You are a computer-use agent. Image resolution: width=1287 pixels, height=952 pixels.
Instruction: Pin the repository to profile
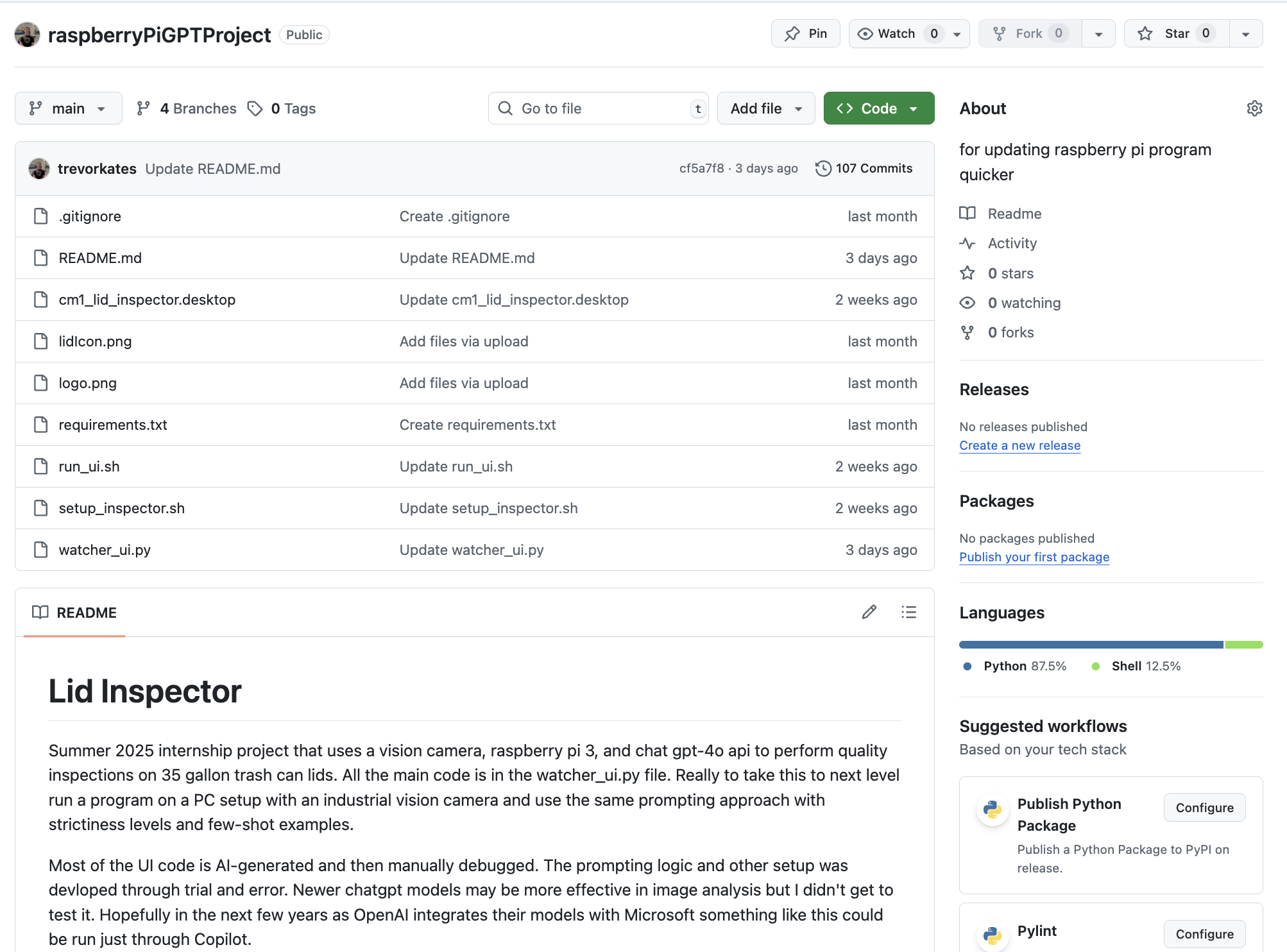click(805, 33)
